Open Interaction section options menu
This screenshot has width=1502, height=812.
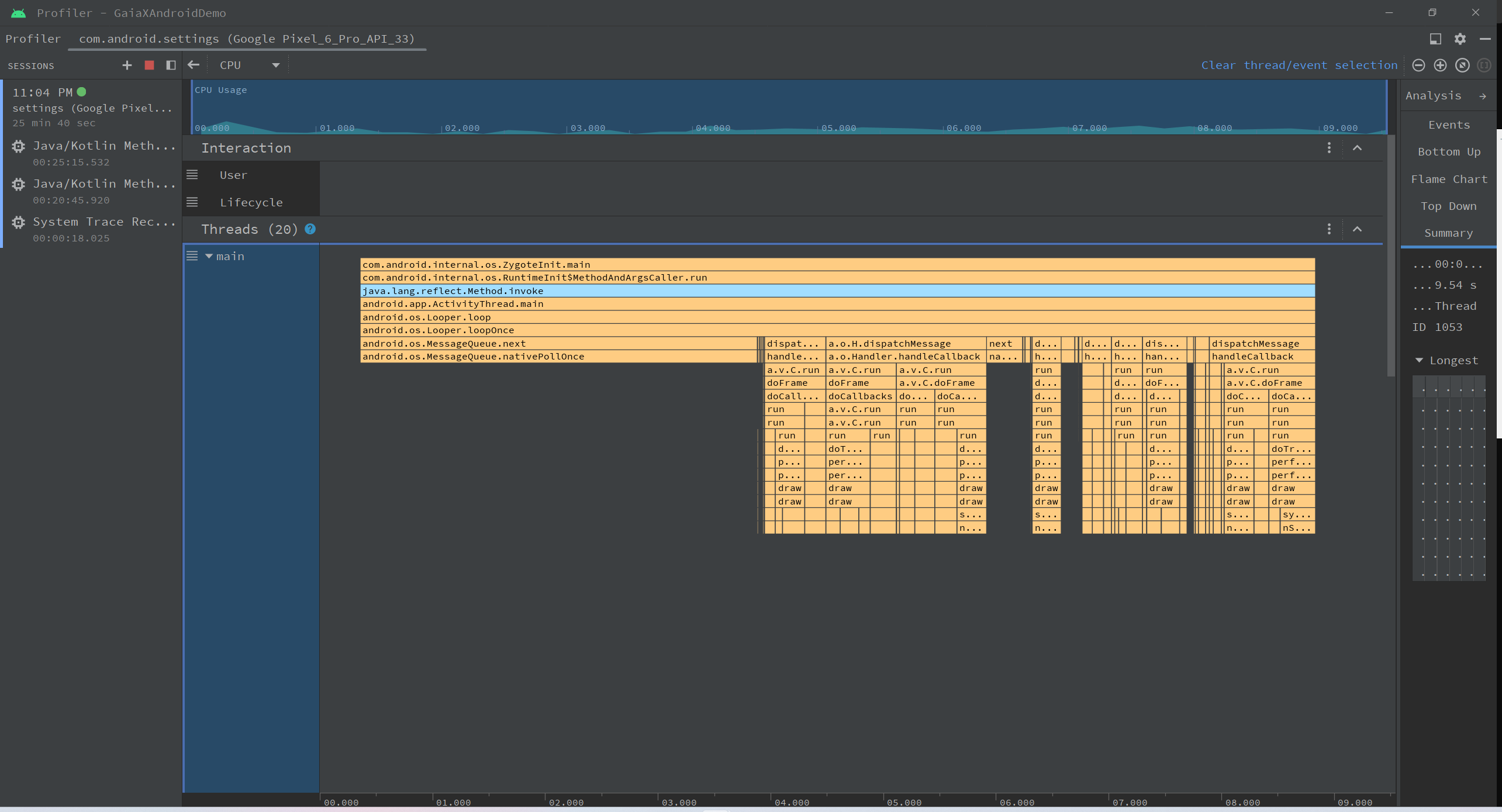click(1329, 148)
